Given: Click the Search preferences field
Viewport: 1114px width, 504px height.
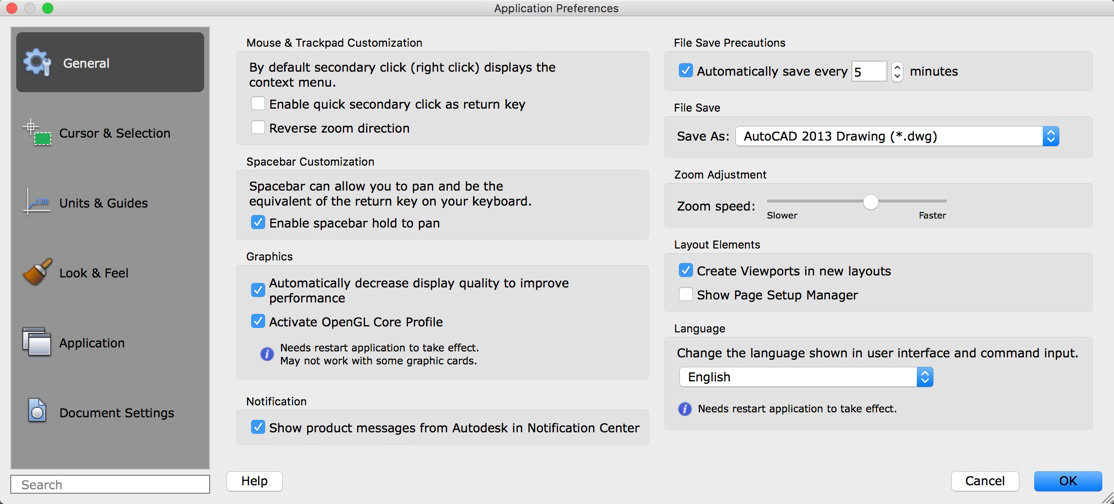Looking at the screenshot, I should (x=110, y=484).
